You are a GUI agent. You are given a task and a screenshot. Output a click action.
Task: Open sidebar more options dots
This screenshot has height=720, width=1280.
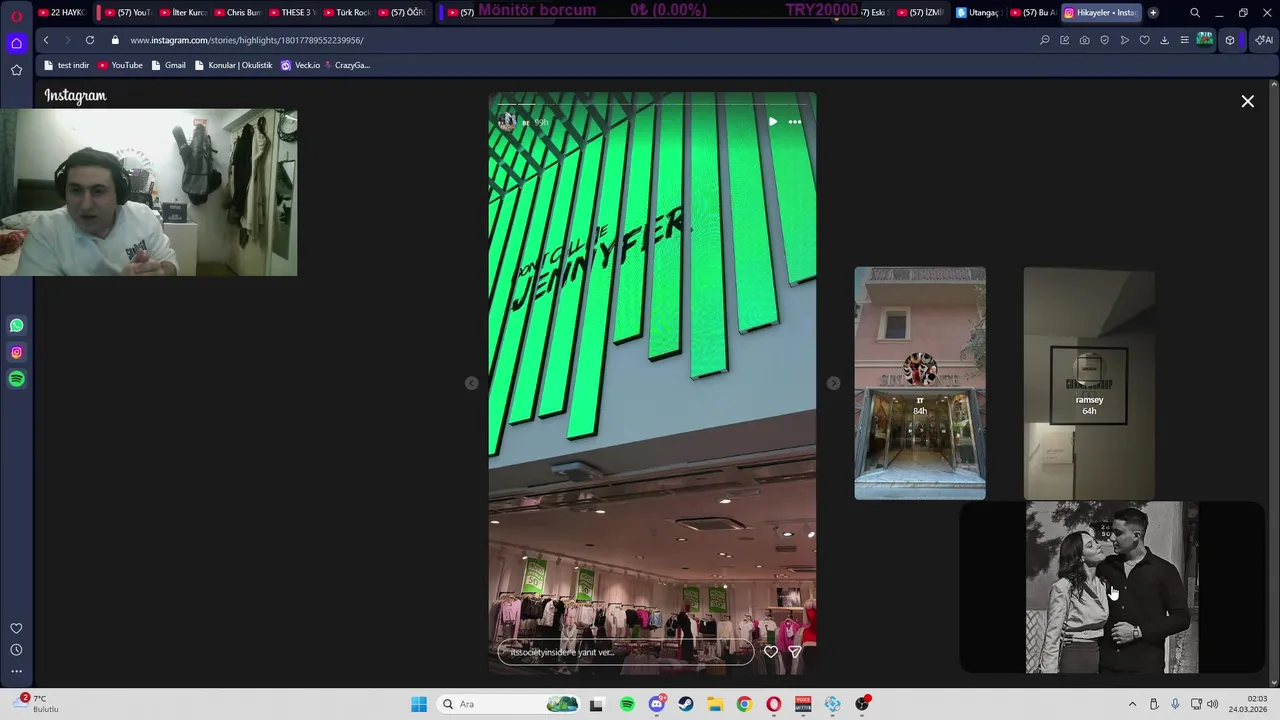(16, 672)
